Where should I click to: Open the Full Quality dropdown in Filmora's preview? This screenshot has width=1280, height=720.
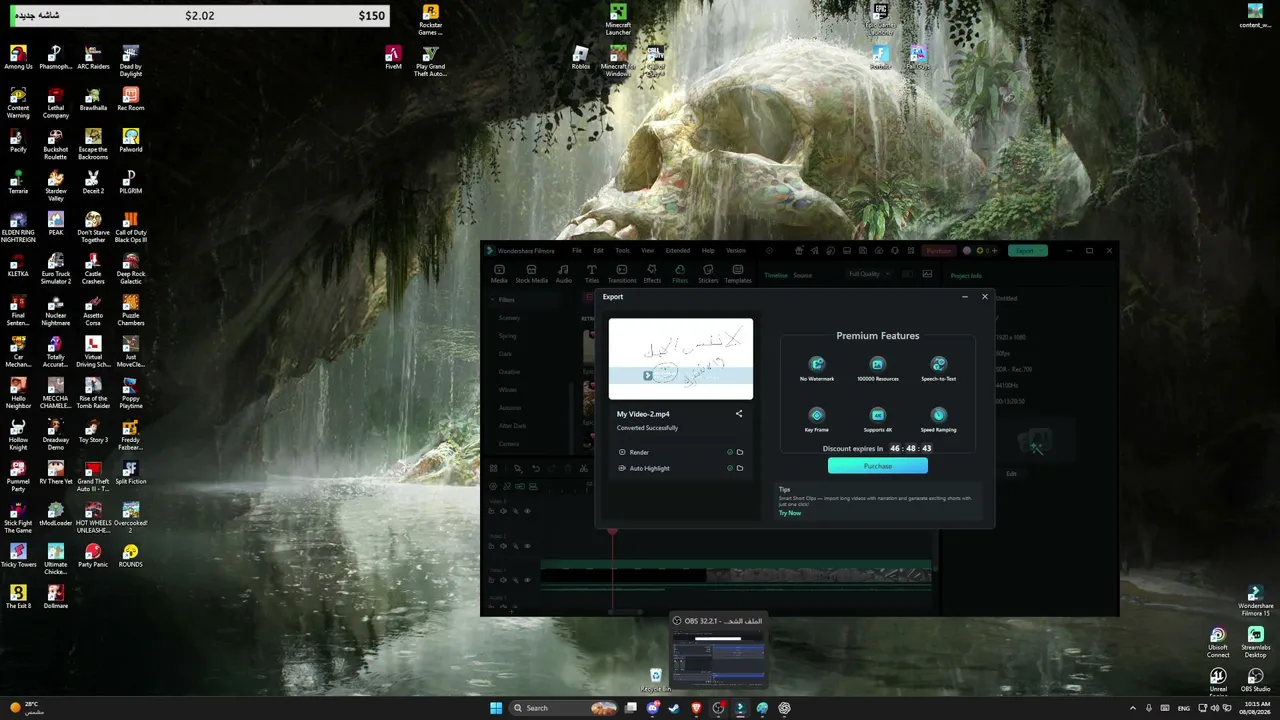[868, 274]
